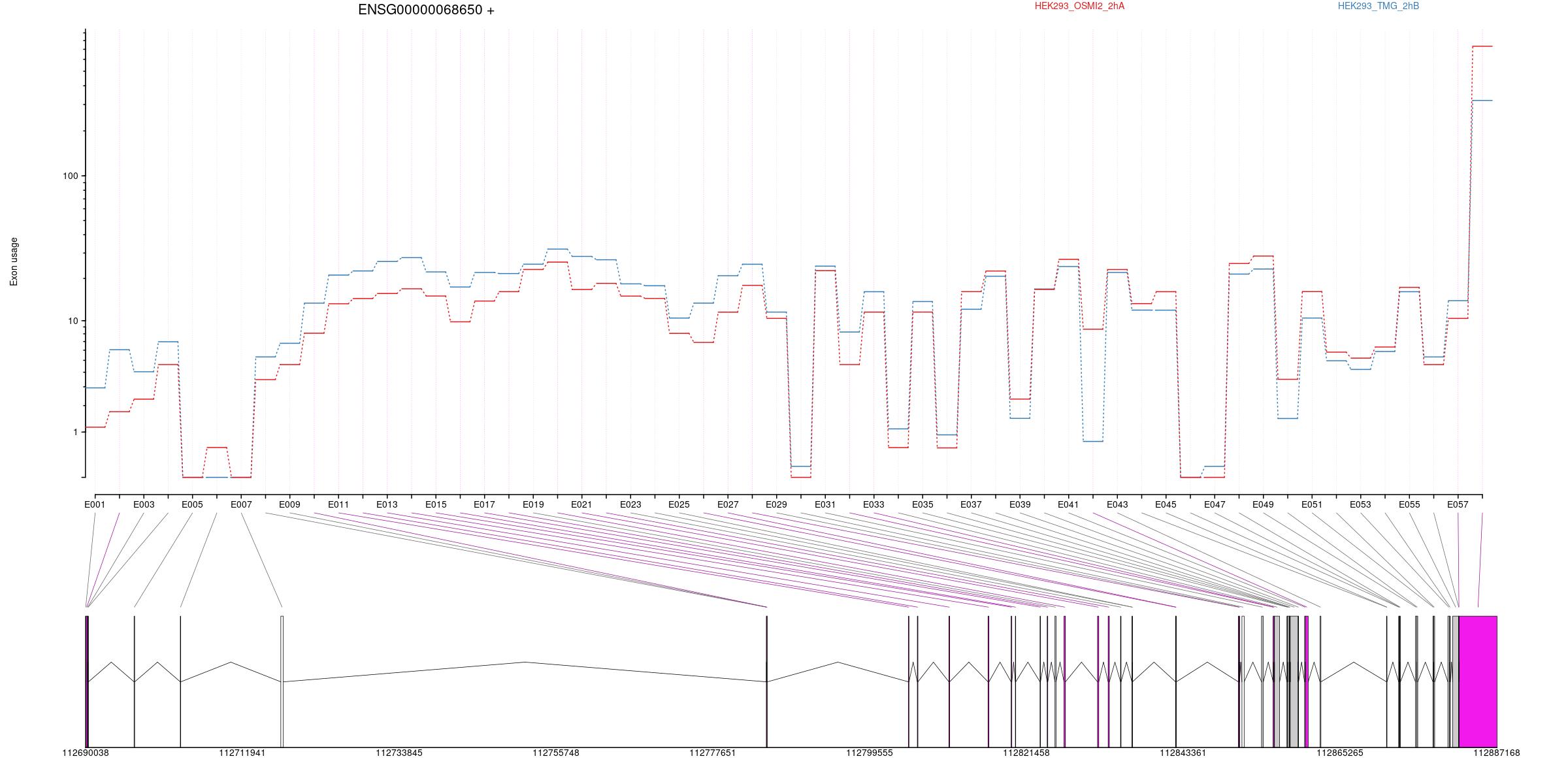Click exon label E023
Viewport: 1568px width, 784px height.
coord(630,504)
